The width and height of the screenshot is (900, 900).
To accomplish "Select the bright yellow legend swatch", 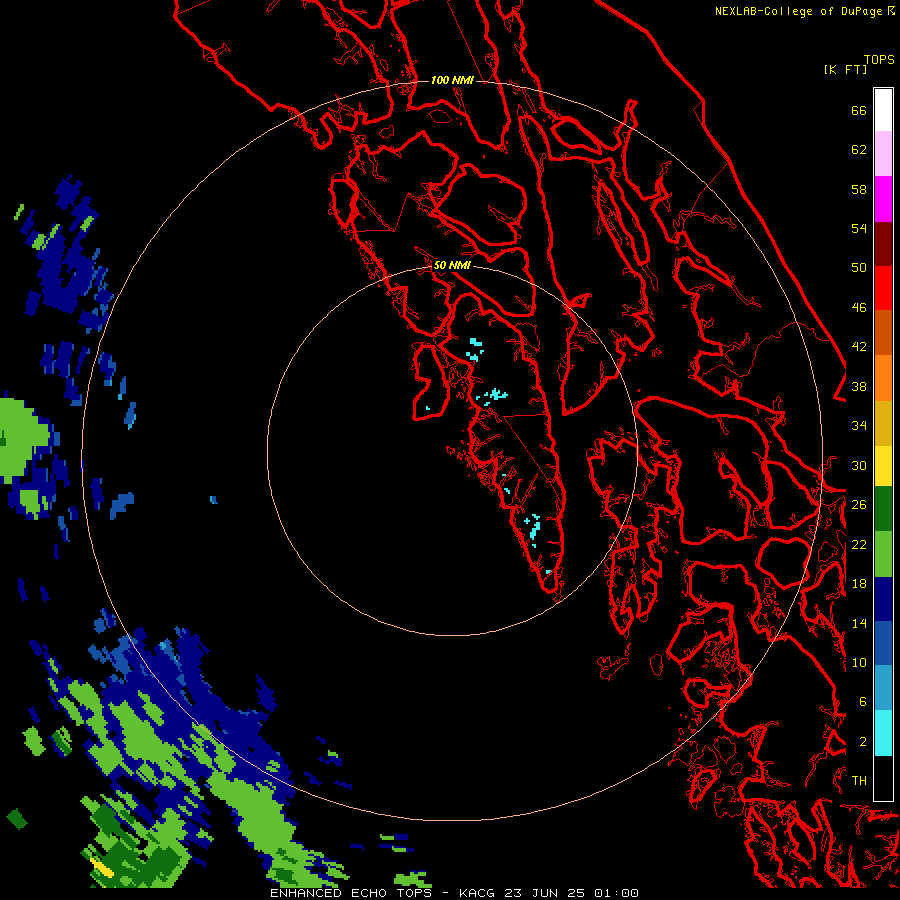I will click(883, 465).
